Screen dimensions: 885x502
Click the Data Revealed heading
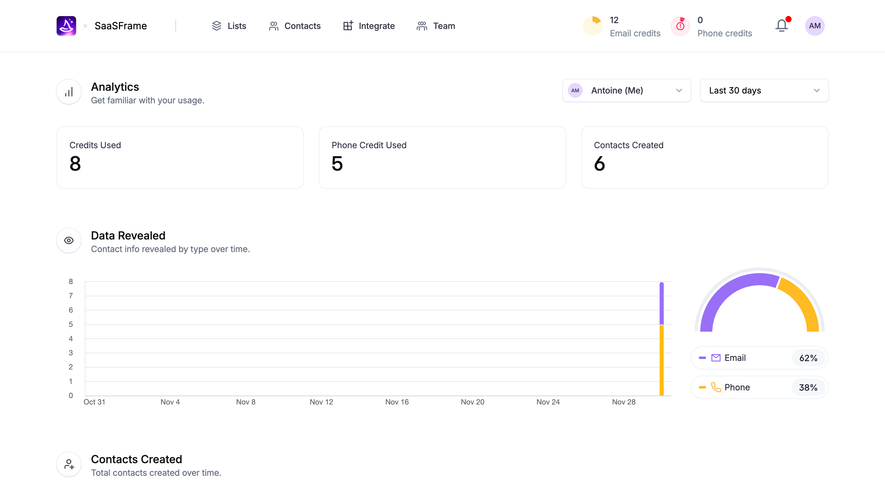(x=128, y=235)
